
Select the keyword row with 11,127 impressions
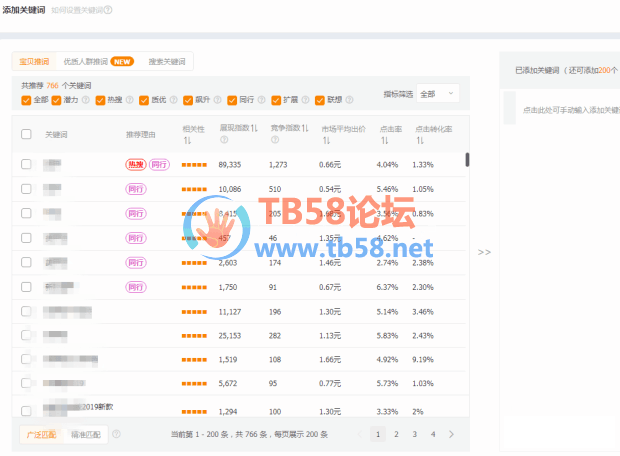click(x=26, y=311)
